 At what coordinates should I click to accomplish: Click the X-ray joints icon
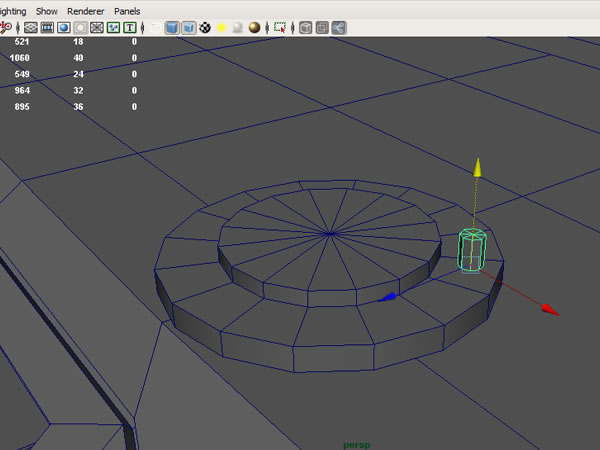tap(338, 27)
